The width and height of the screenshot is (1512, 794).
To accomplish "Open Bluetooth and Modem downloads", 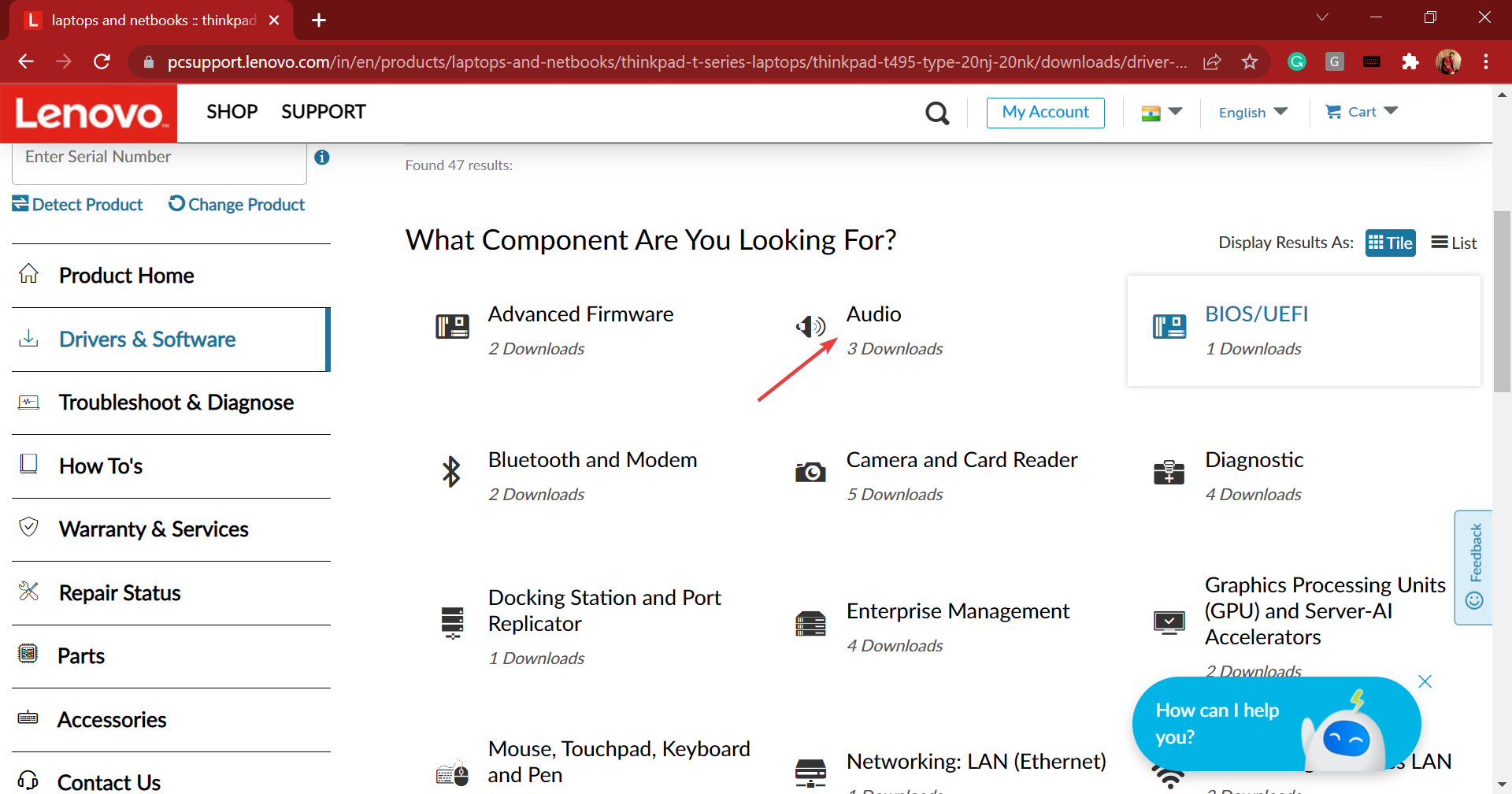I will tap(592, 460).
